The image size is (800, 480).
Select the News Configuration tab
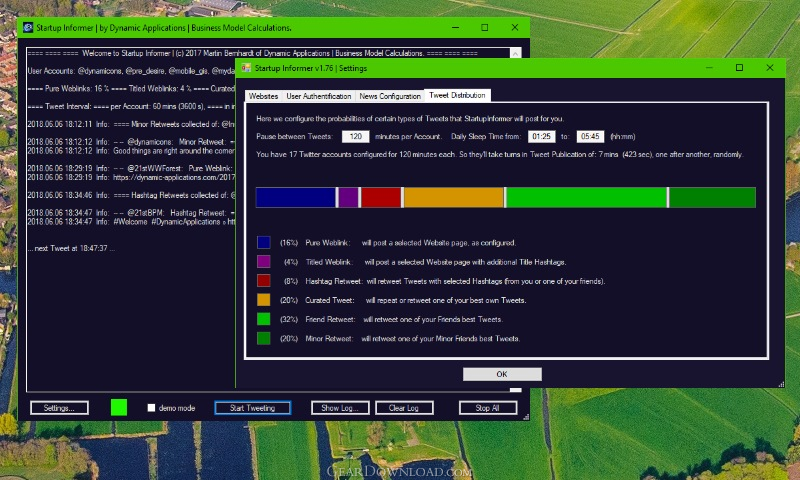[390, 96]
